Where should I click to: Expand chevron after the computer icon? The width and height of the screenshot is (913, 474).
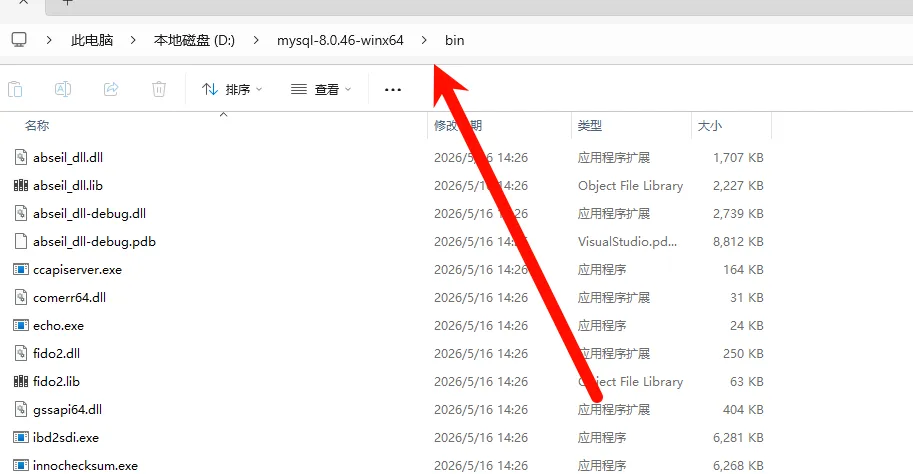coord(49,40)
